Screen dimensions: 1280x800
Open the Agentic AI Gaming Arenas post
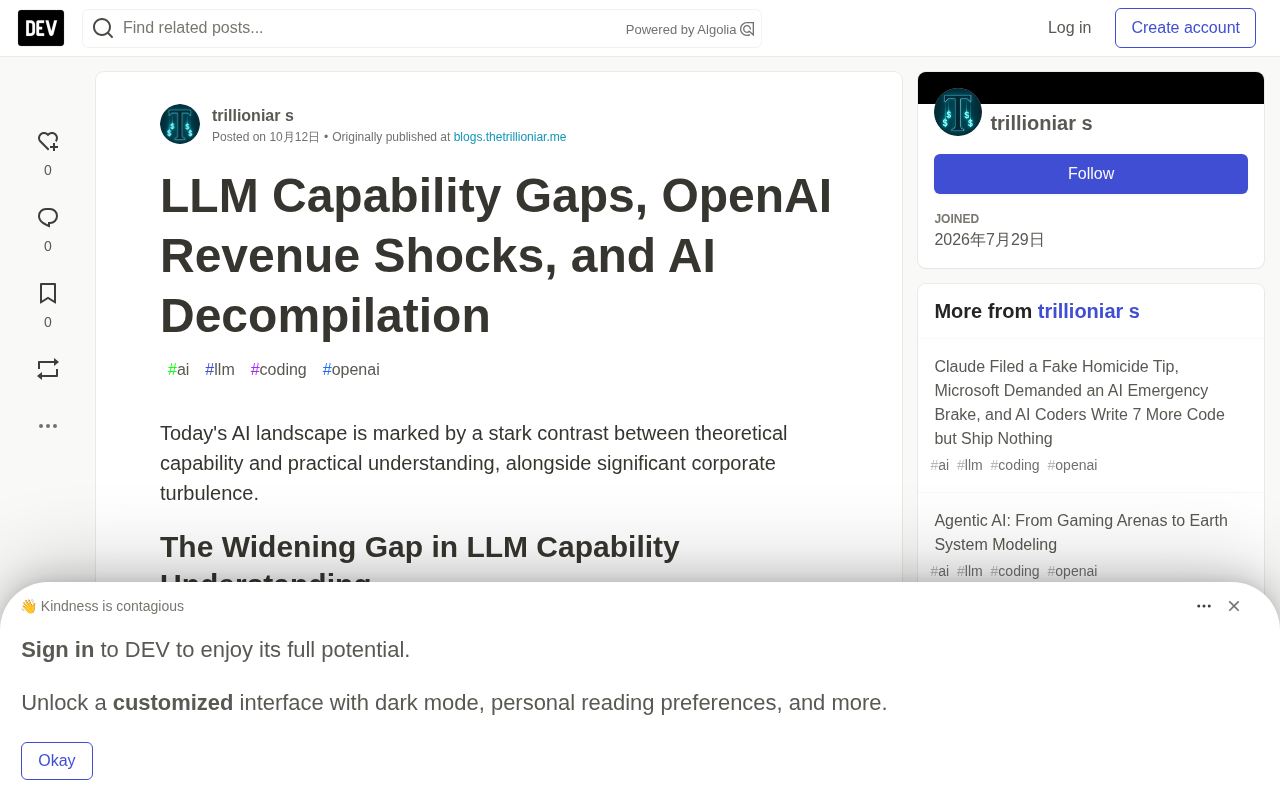pyautogui.click(x=1081, y=533)
